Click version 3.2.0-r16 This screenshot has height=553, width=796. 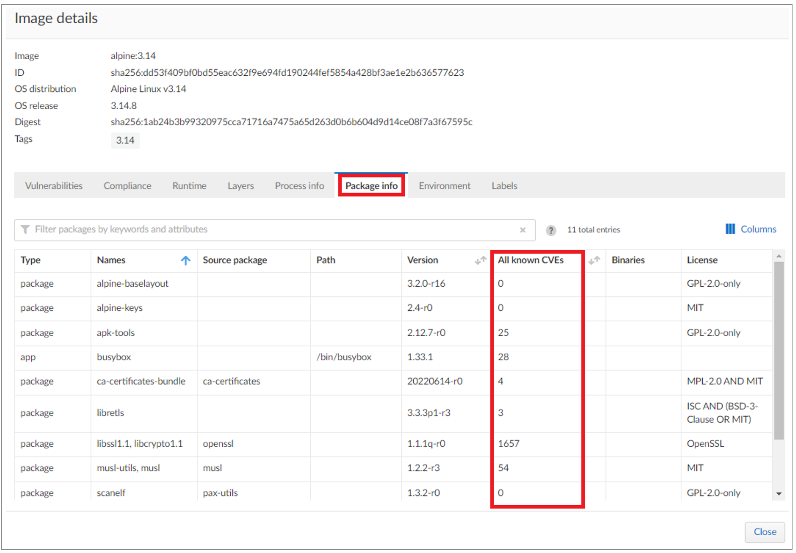(426, 284)
